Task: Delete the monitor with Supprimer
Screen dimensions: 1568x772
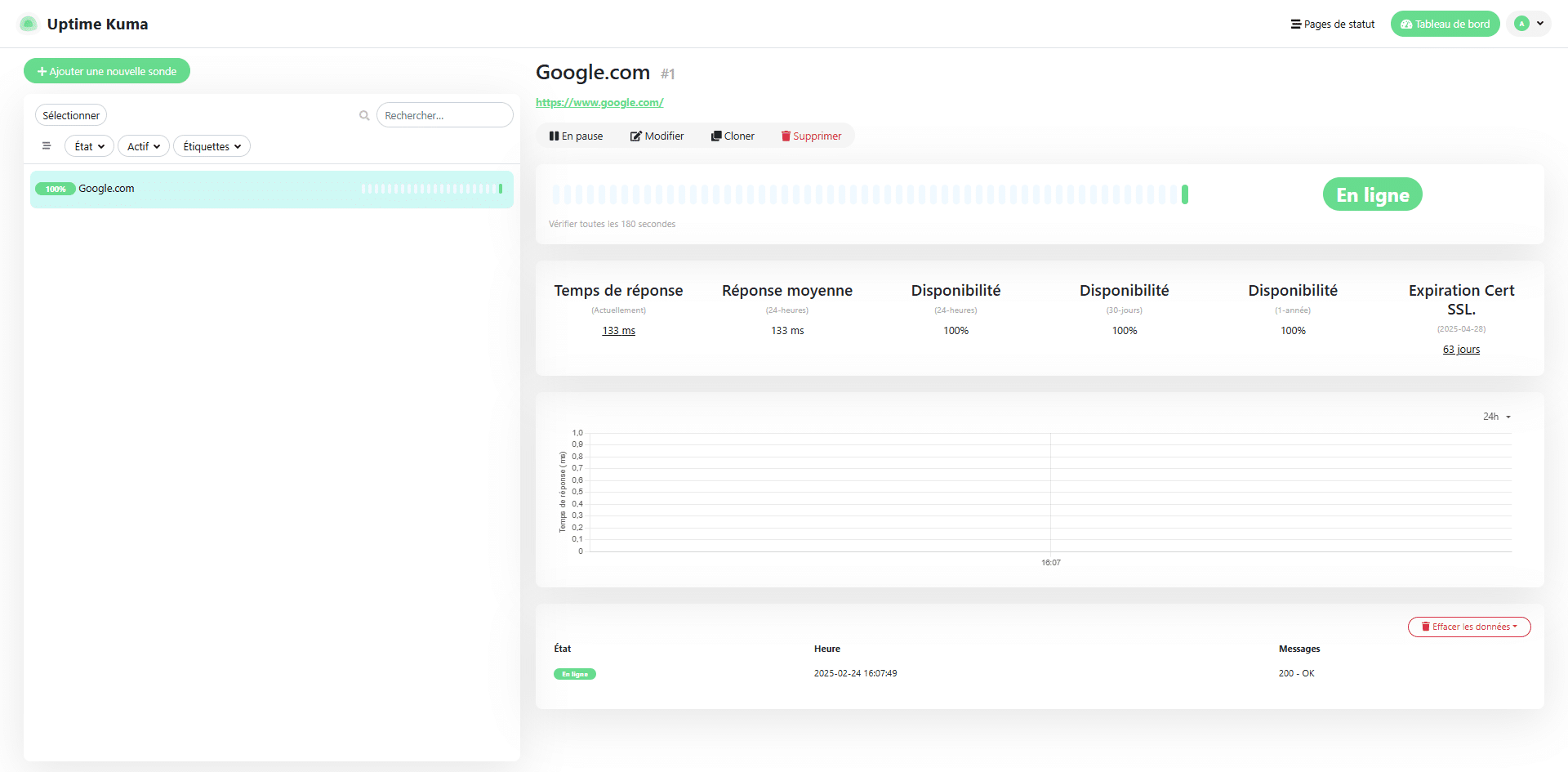Action: click(x=811, y=136)
